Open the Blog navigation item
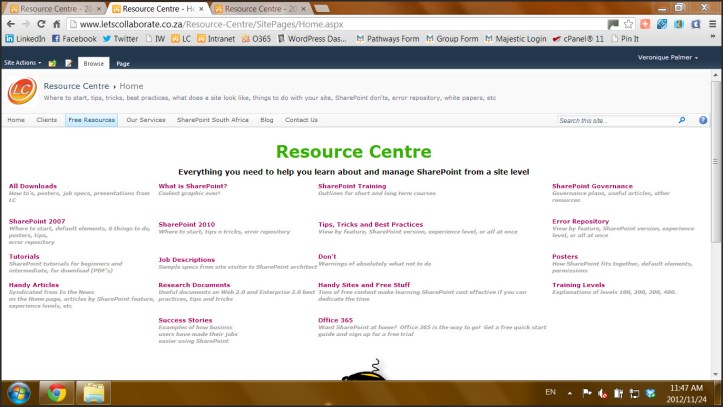 pyautogui.click(x=266, y=120)
